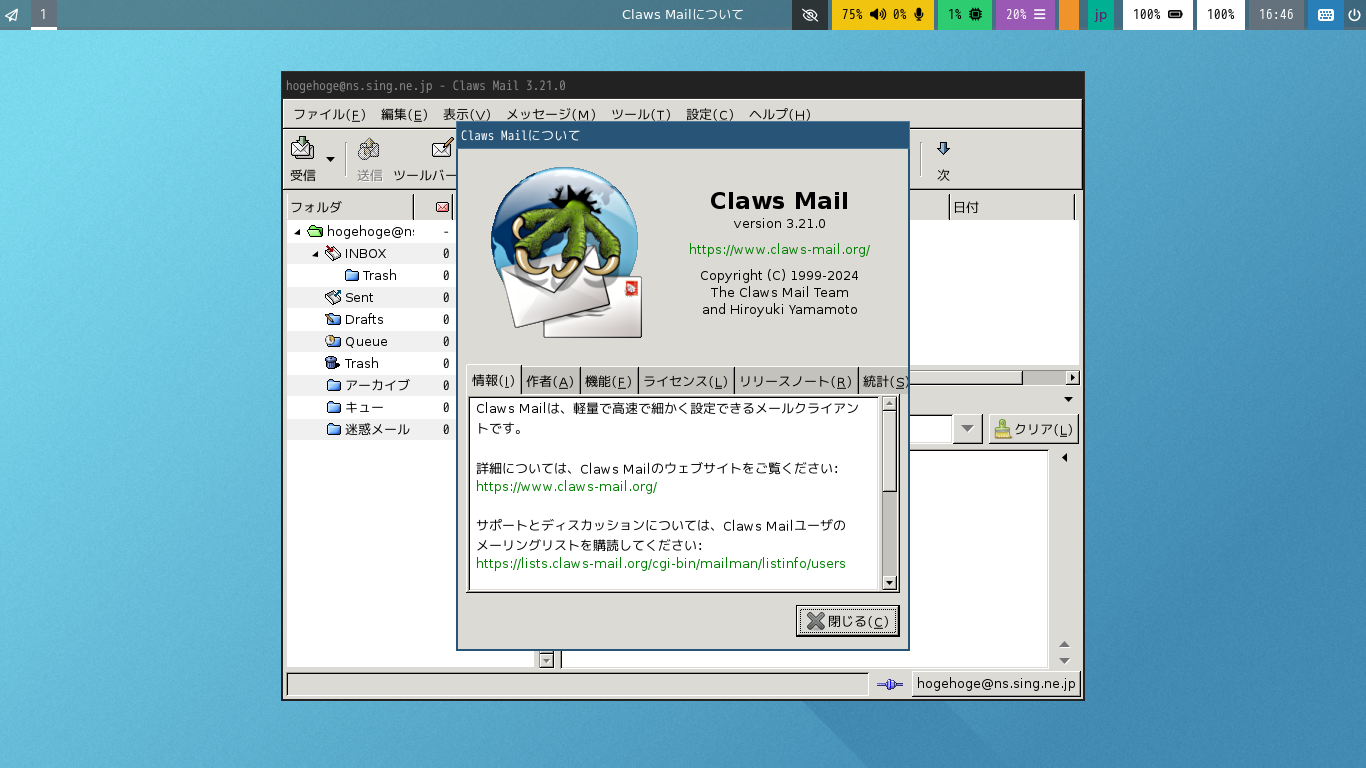Switch to the リリースノート(R) tab
The image size is (1366, 768).
pyautogui.click(x=795, y=381)
